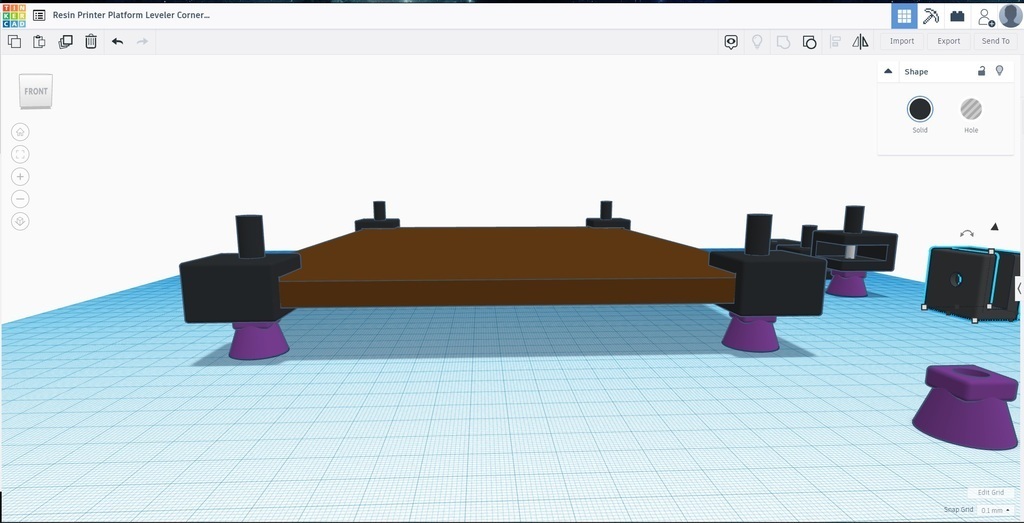
Task: Click the Copy tool icon
Action: (14, 42)
